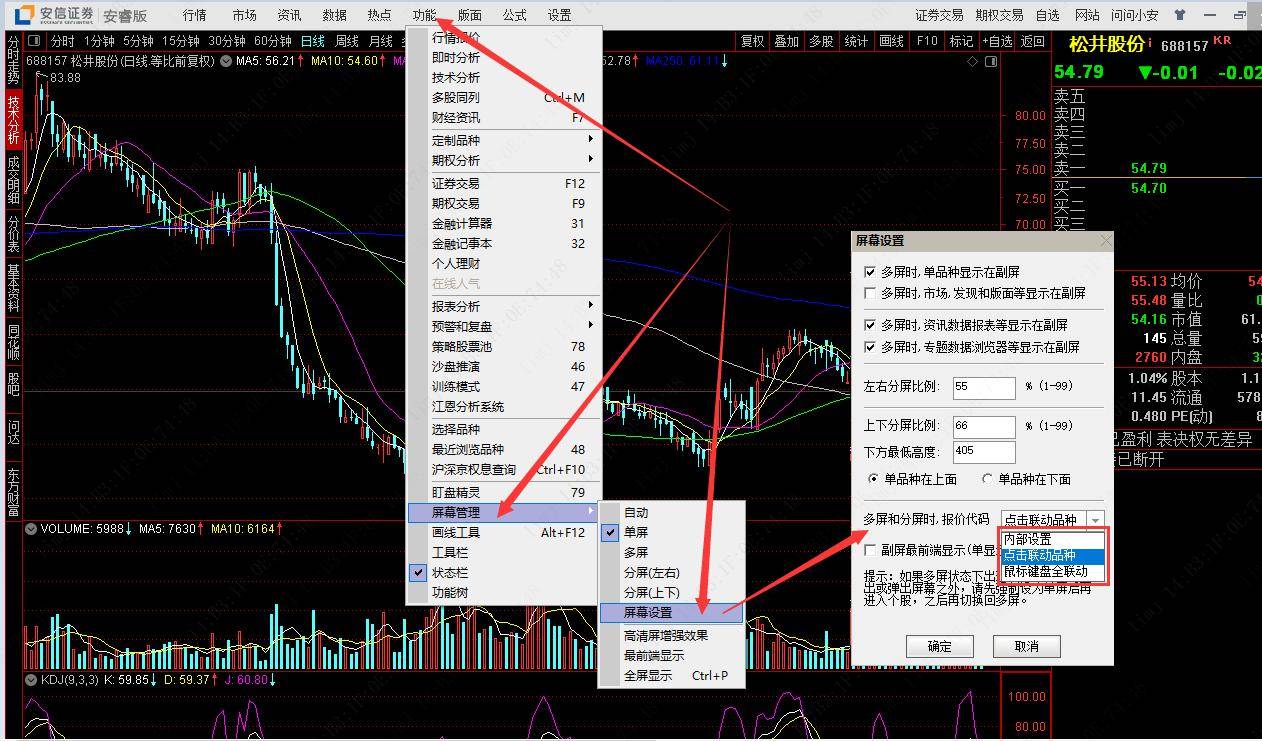
Task: Toggle 多屏时,专题数据浏览器等显示在副屏
Action: [x=870, y=347]
